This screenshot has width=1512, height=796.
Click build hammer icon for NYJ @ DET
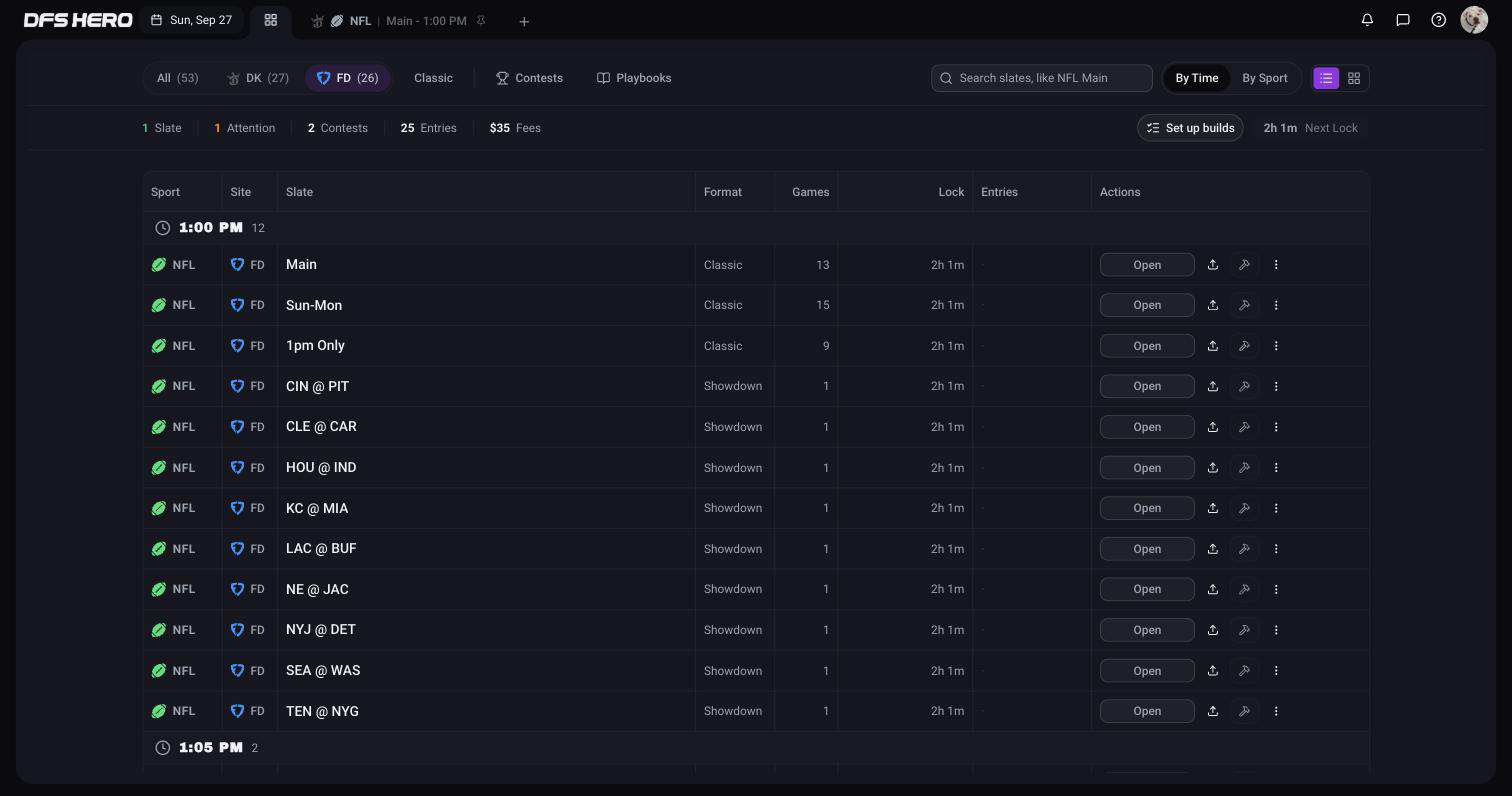tap(1245, 630)
